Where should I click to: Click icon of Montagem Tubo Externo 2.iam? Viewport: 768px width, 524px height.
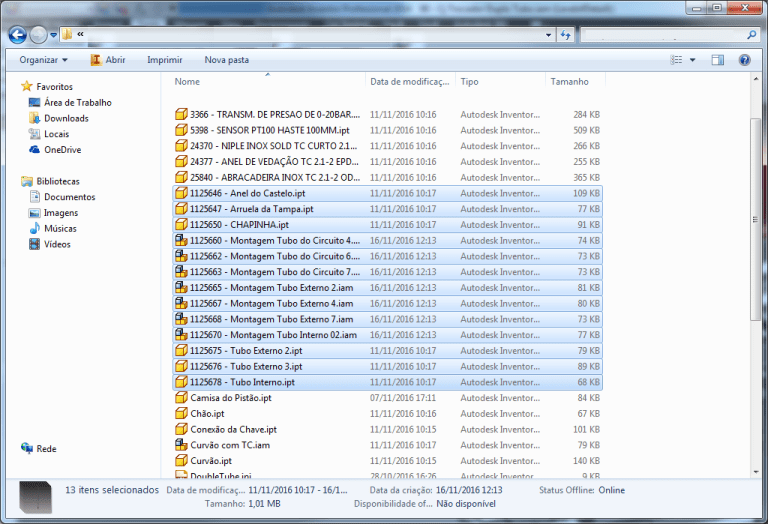click(x=181, y=287)
